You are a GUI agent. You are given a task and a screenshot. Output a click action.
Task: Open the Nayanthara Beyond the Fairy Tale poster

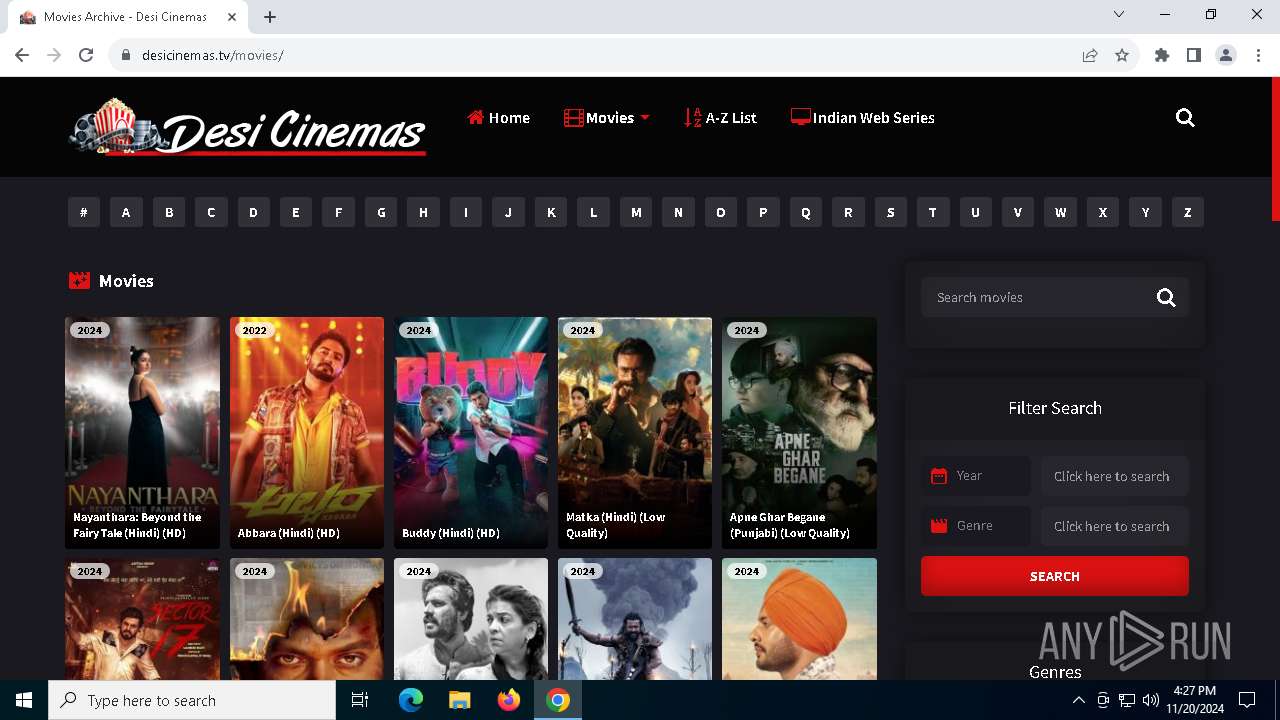143,433
